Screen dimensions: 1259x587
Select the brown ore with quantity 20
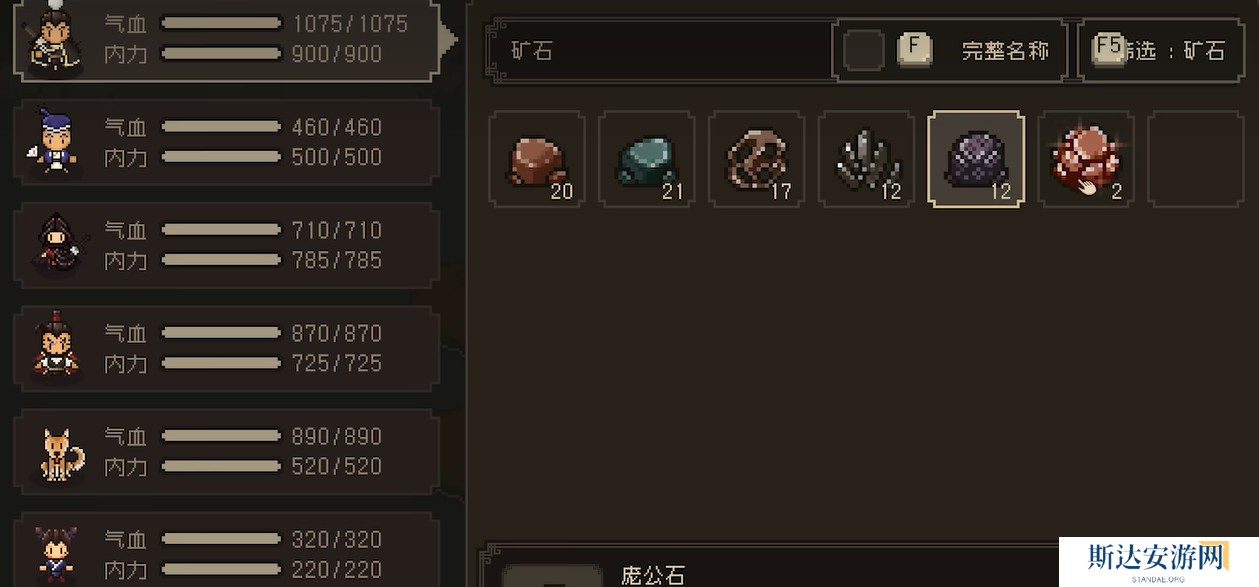tap(537, 160)
